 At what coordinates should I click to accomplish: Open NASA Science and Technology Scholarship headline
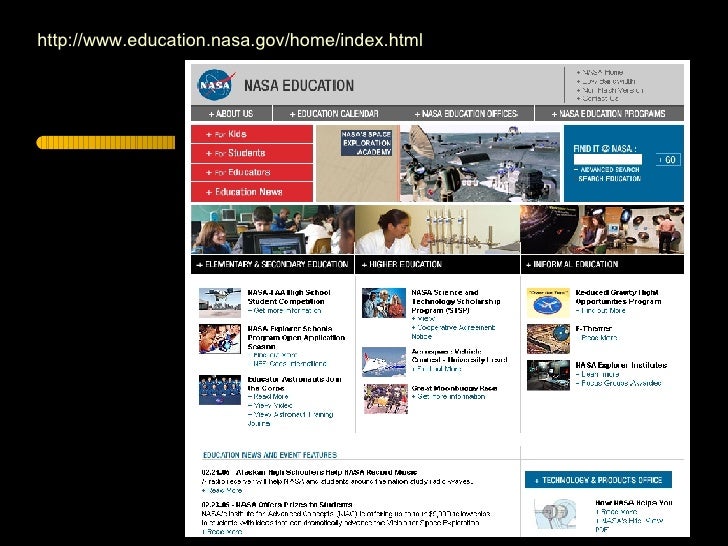[455, 301]
